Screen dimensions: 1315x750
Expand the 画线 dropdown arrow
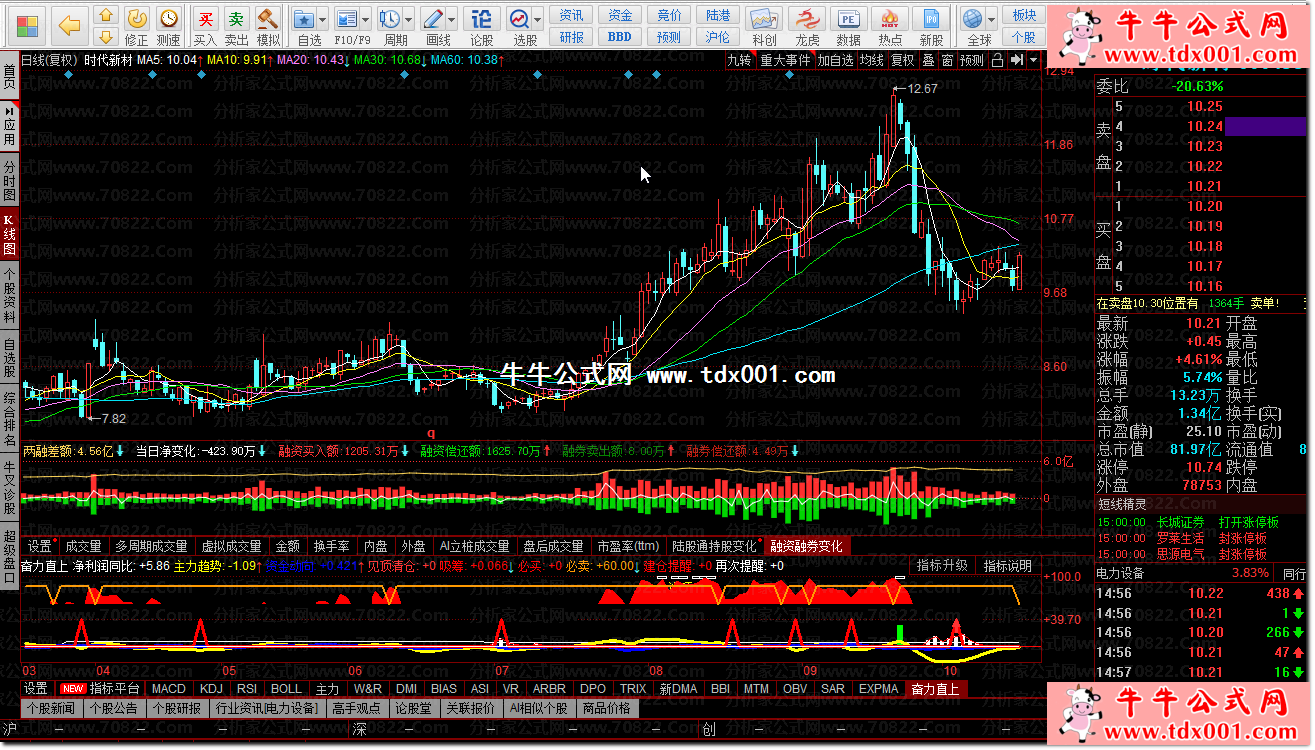453,19
